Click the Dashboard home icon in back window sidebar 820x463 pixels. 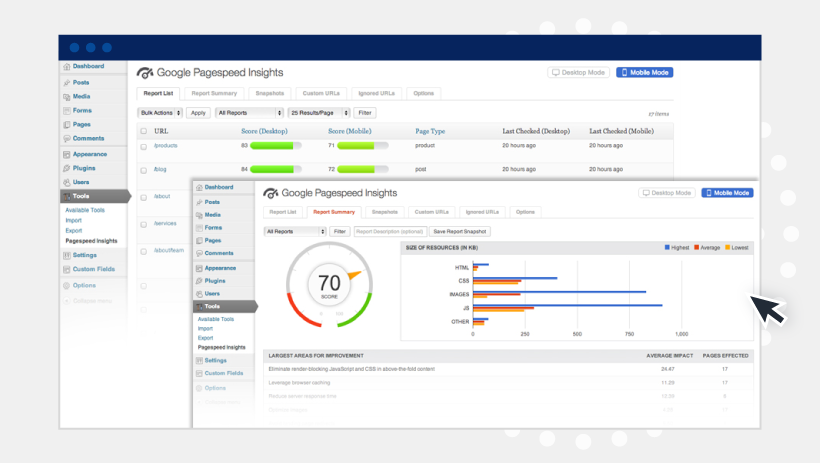tap(66, 67)
